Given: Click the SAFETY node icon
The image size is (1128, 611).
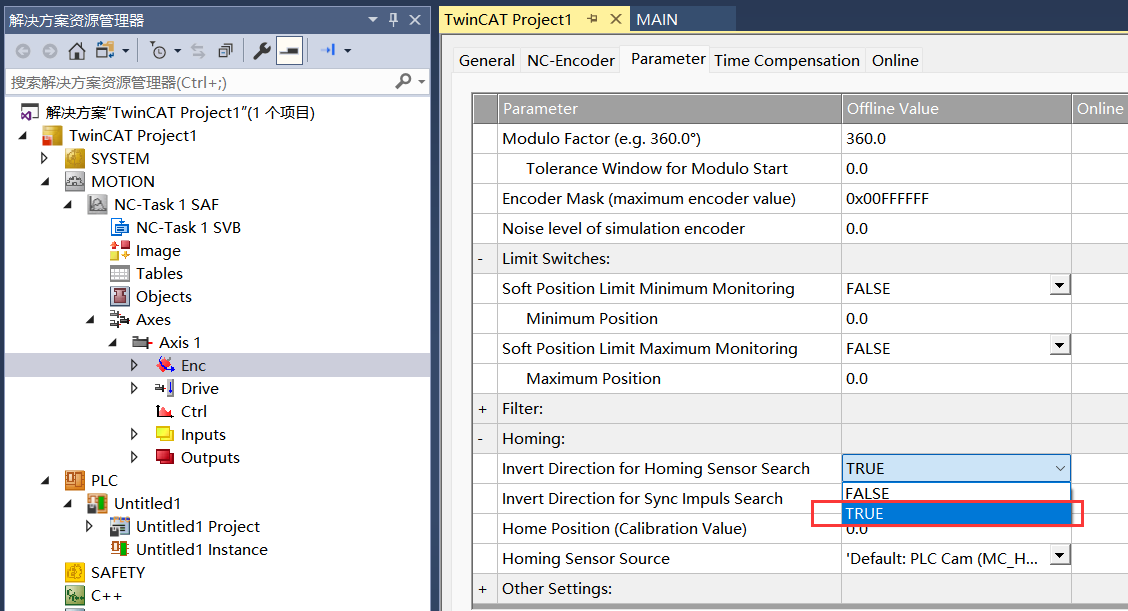Looking at the screenshot, I should [x=75, y=572].
